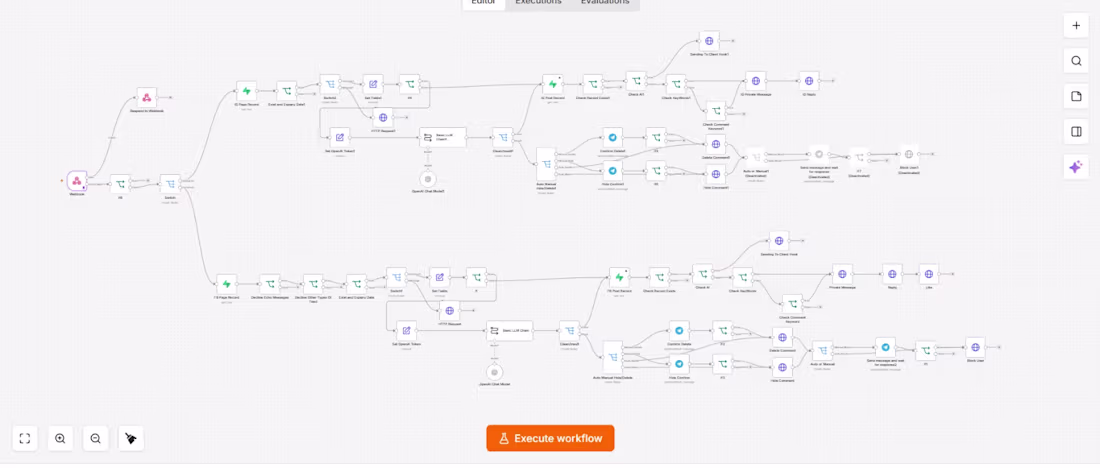Select the Hide Confirm1 Telegram node

pyautogui.click(x=612, y=171)
